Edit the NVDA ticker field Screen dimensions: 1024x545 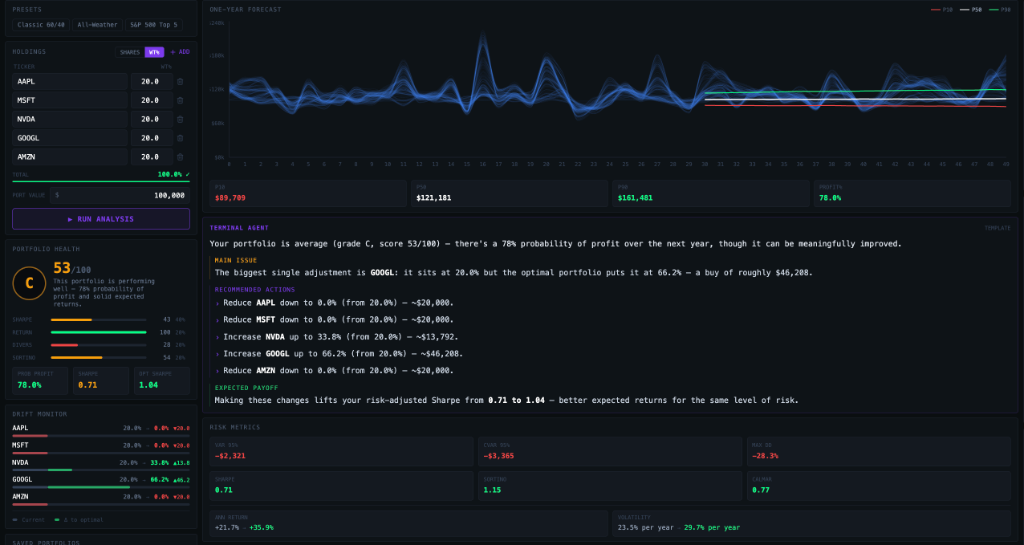[70, 119]
